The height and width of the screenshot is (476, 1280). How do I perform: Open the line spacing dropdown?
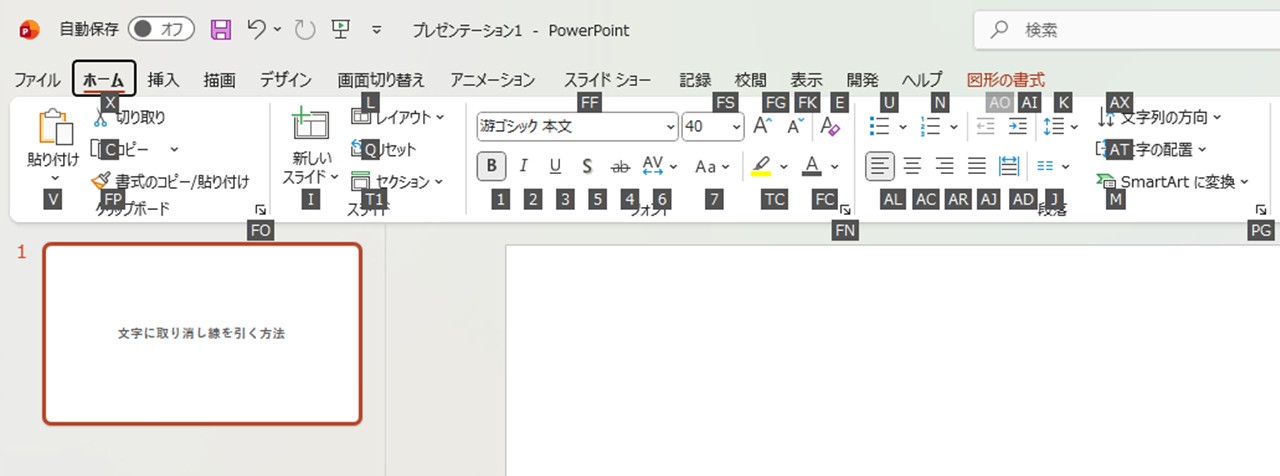coord(1060,126)
